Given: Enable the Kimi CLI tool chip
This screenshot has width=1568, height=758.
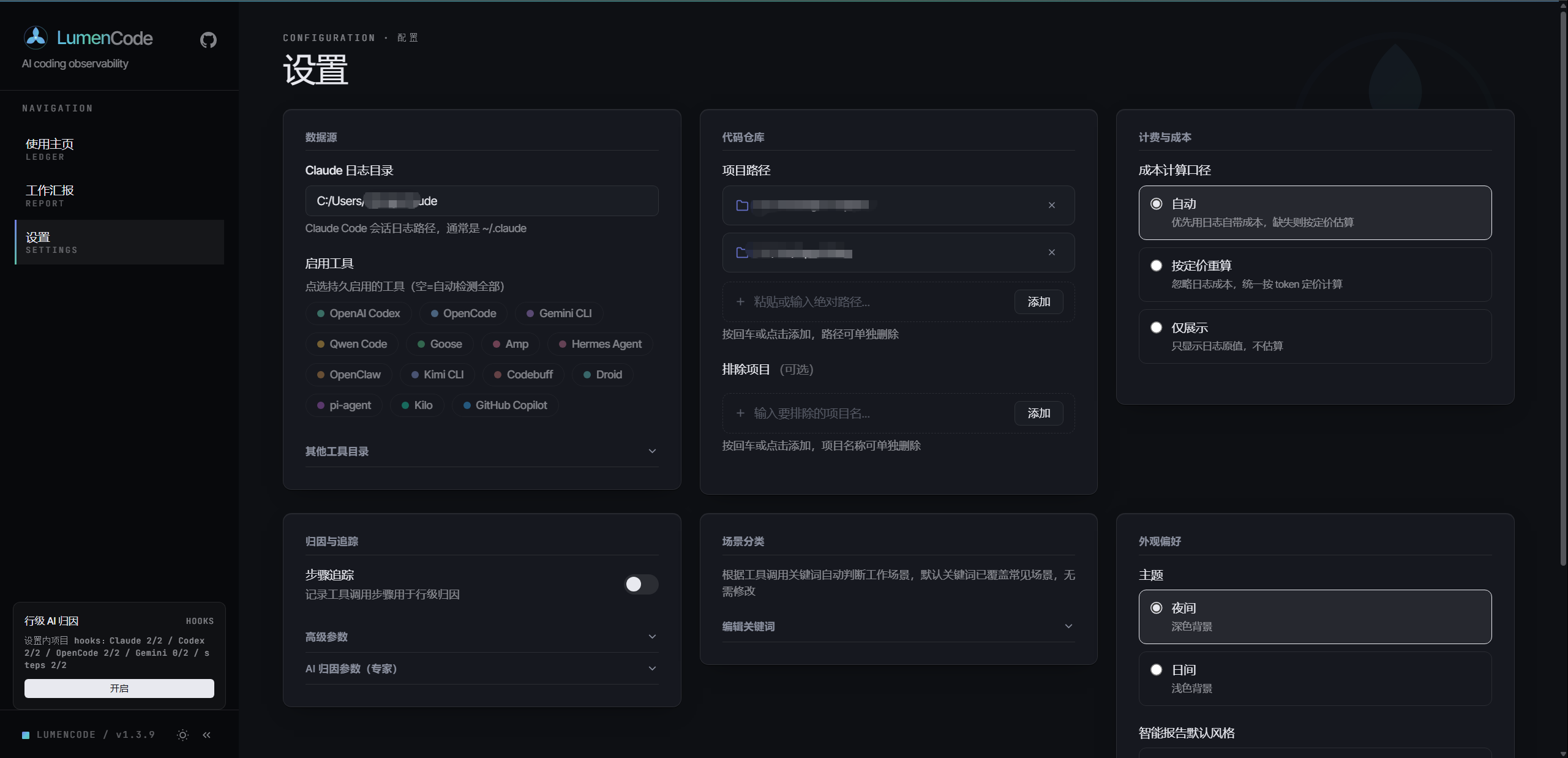Looking at the screenshot, I should point(437,375).
